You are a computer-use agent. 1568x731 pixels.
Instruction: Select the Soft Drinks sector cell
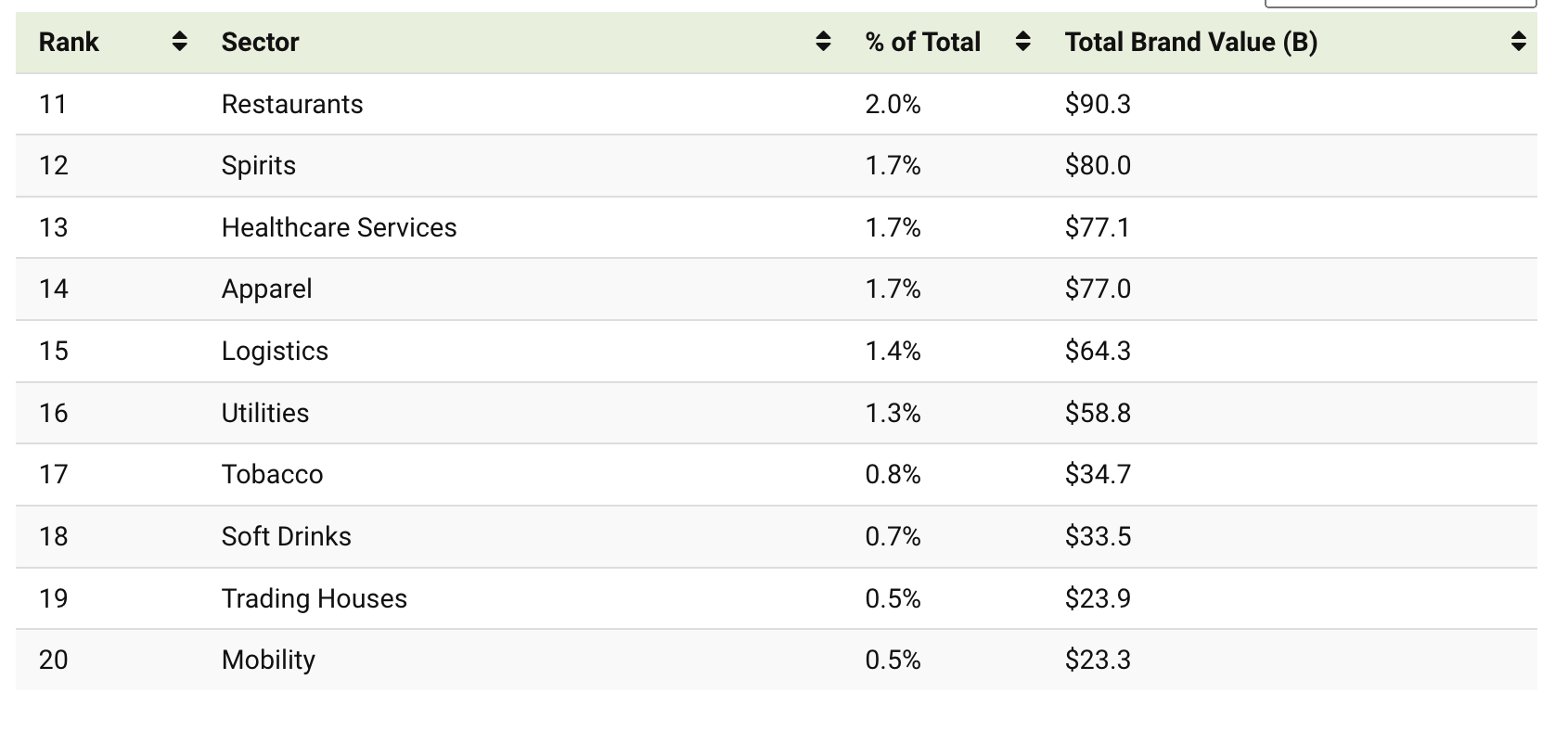pos(286,536)
